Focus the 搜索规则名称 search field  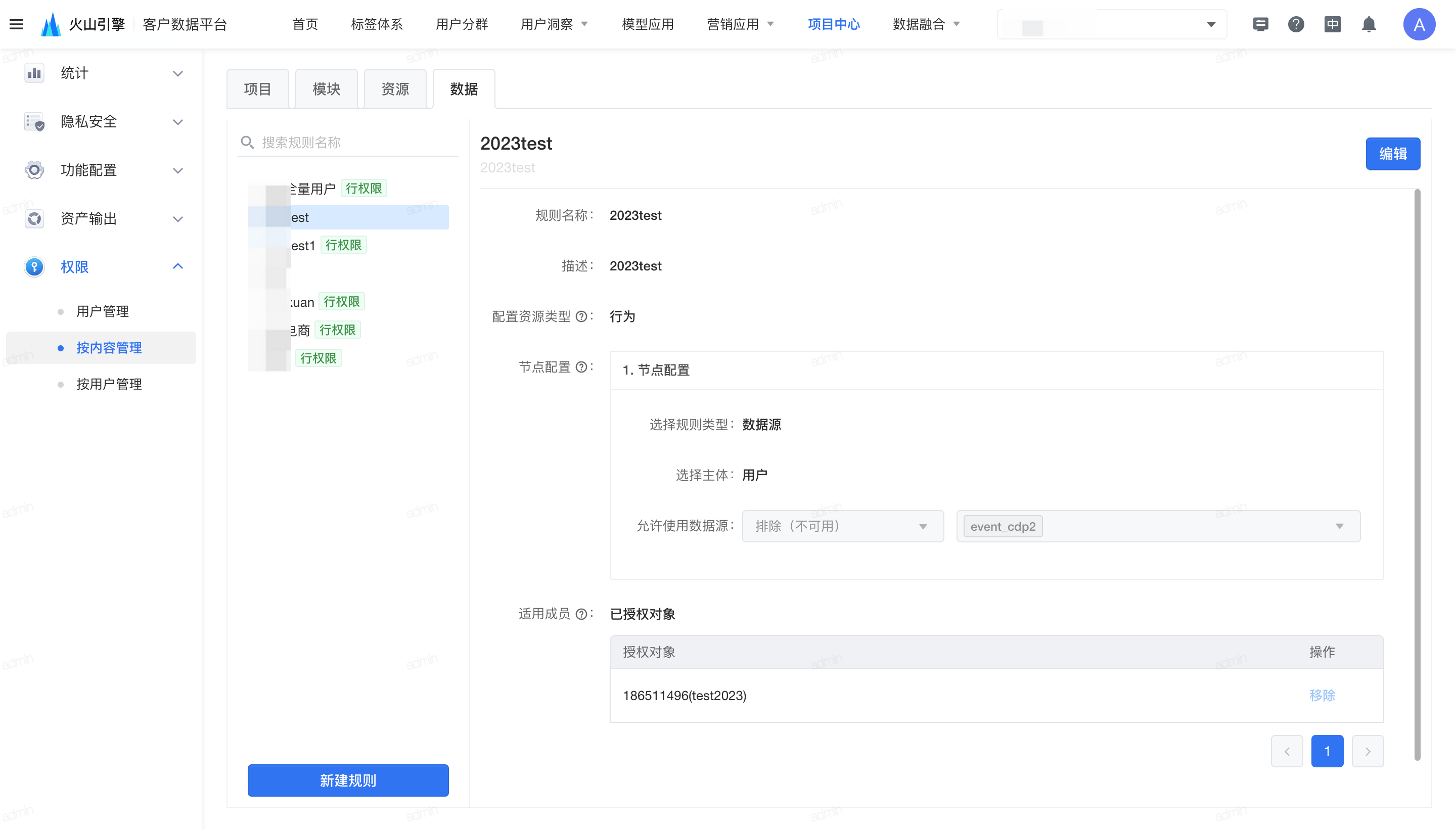coord(348,142)
